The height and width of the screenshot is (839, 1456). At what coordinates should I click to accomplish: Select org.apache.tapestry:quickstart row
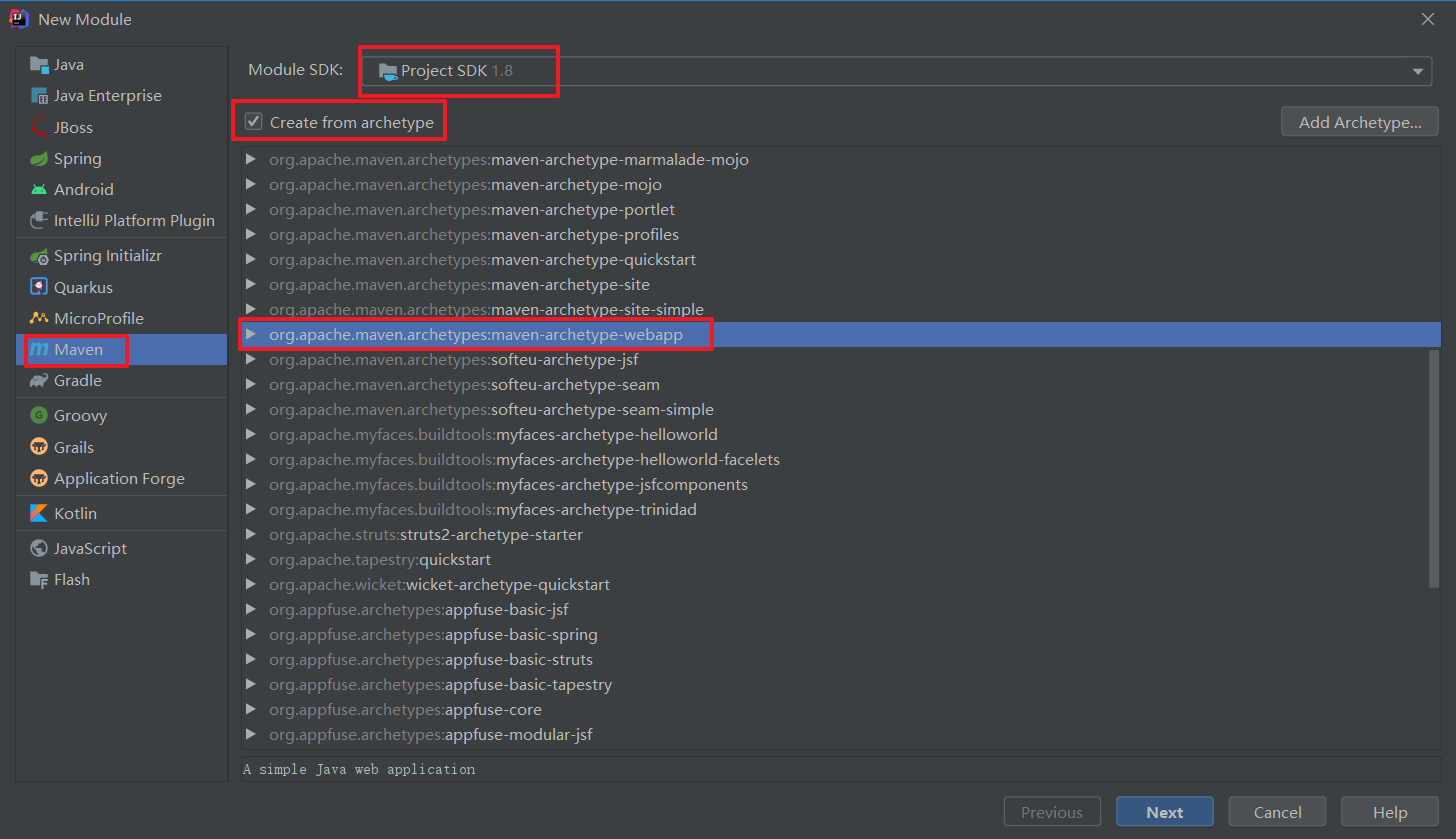841,560
